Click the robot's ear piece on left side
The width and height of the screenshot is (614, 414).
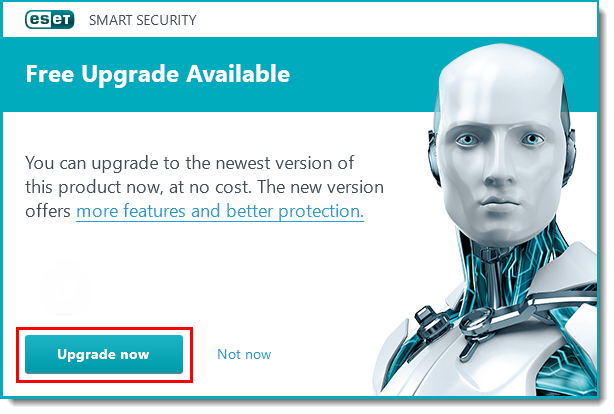pyautogui.click(x=433, y=157)
